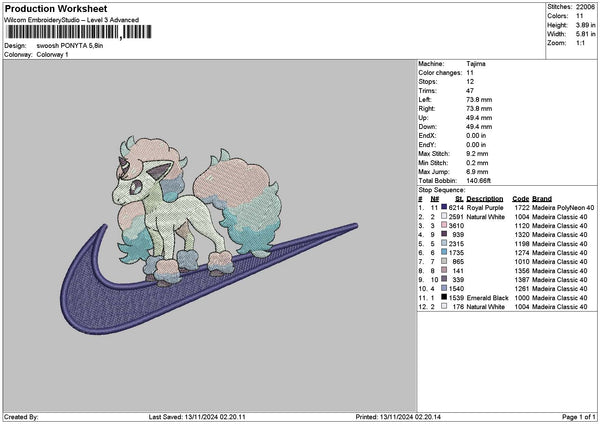Viewport: 600px width, 424px height.
Task: Select 'Wilcom EmbroideryStudio – Level 3 Advanced' text
Action: click(x=72, y=20)
